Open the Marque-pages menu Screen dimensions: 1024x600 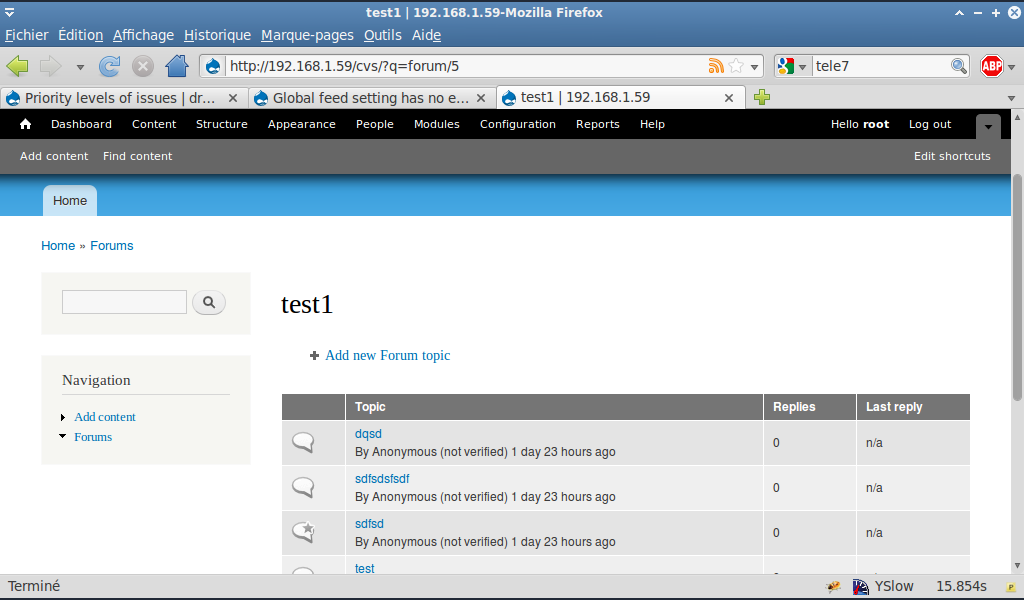click(307, 35)
